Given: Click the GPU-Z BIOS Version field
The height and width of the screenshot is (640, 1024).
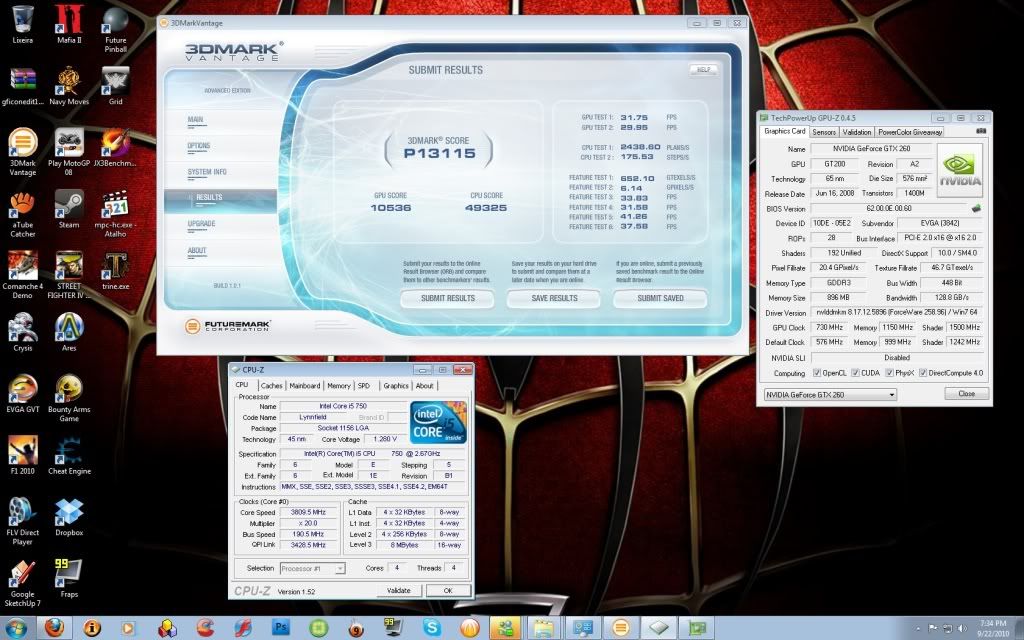Looking at the screenshot, I should pyautogui.click(x=889, y=208).
